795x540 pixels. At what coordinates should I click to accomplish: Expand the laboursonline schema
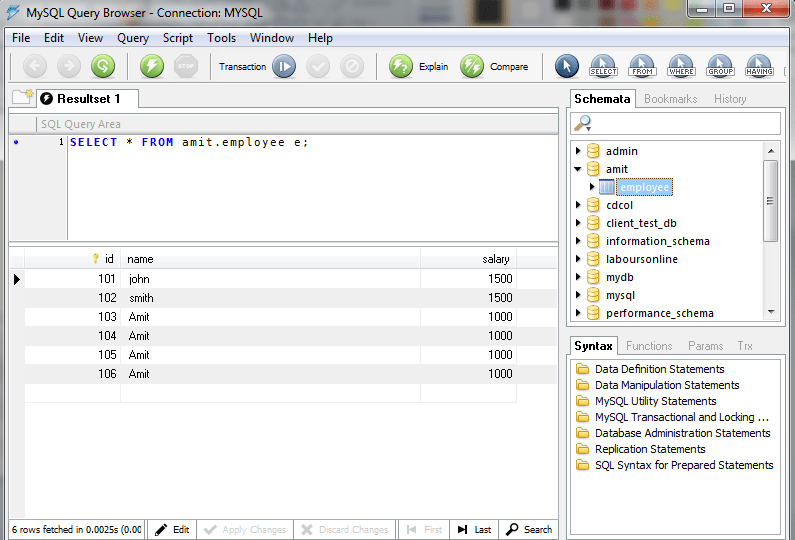(x=578, y=259)
